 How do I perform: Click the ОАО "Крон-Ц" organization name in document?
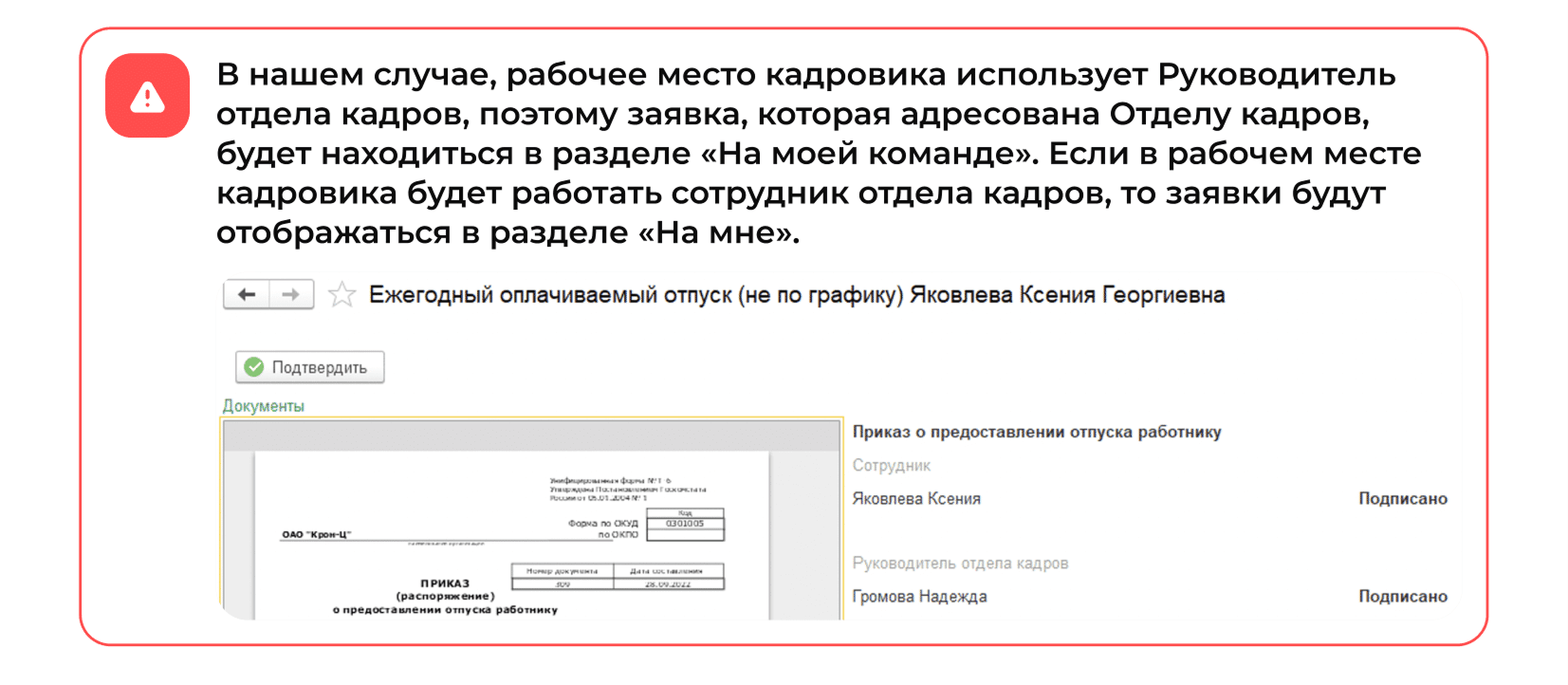coord(316,535)
